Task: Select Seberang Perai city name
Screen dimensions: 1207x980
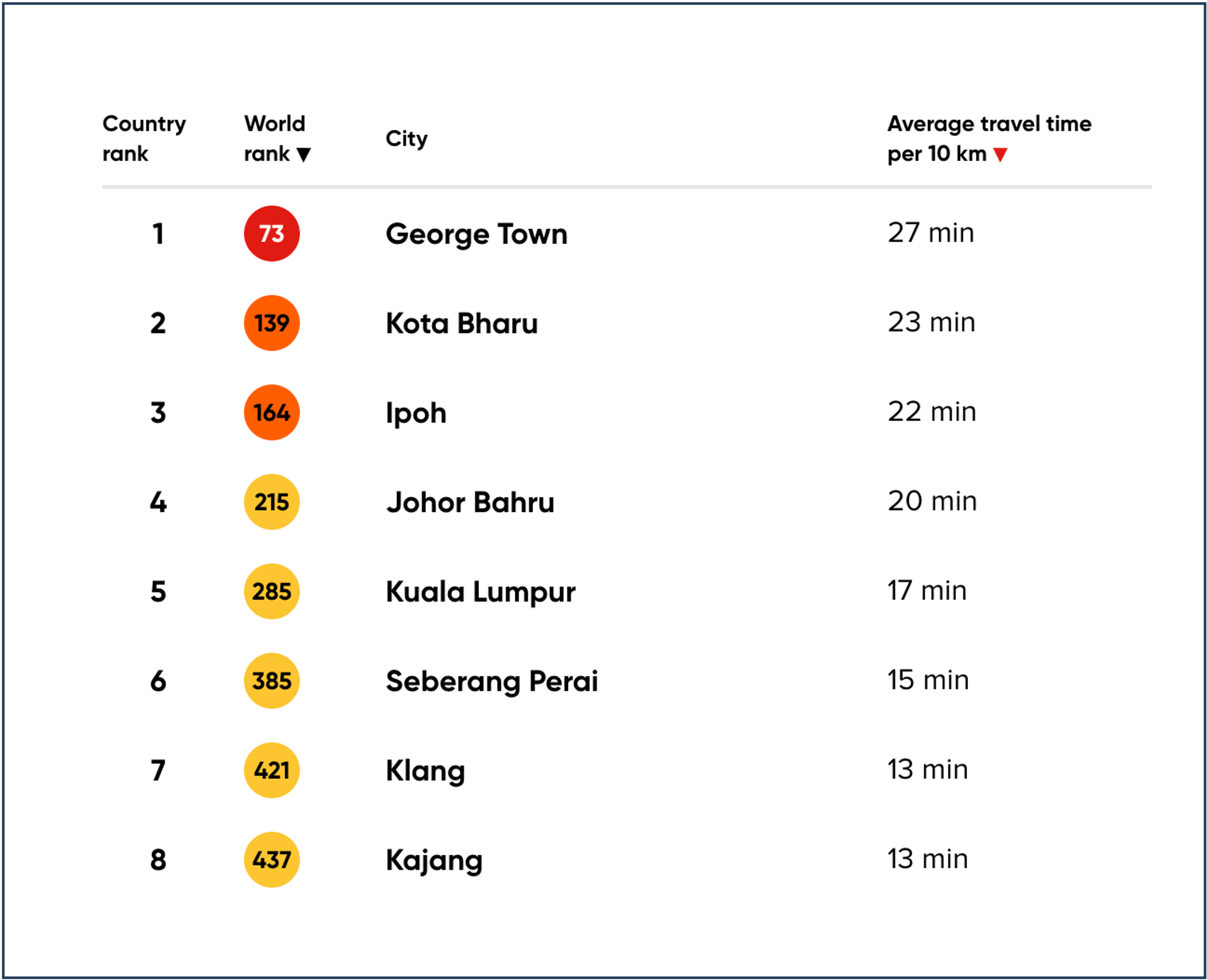Action: tap(492, 681)
